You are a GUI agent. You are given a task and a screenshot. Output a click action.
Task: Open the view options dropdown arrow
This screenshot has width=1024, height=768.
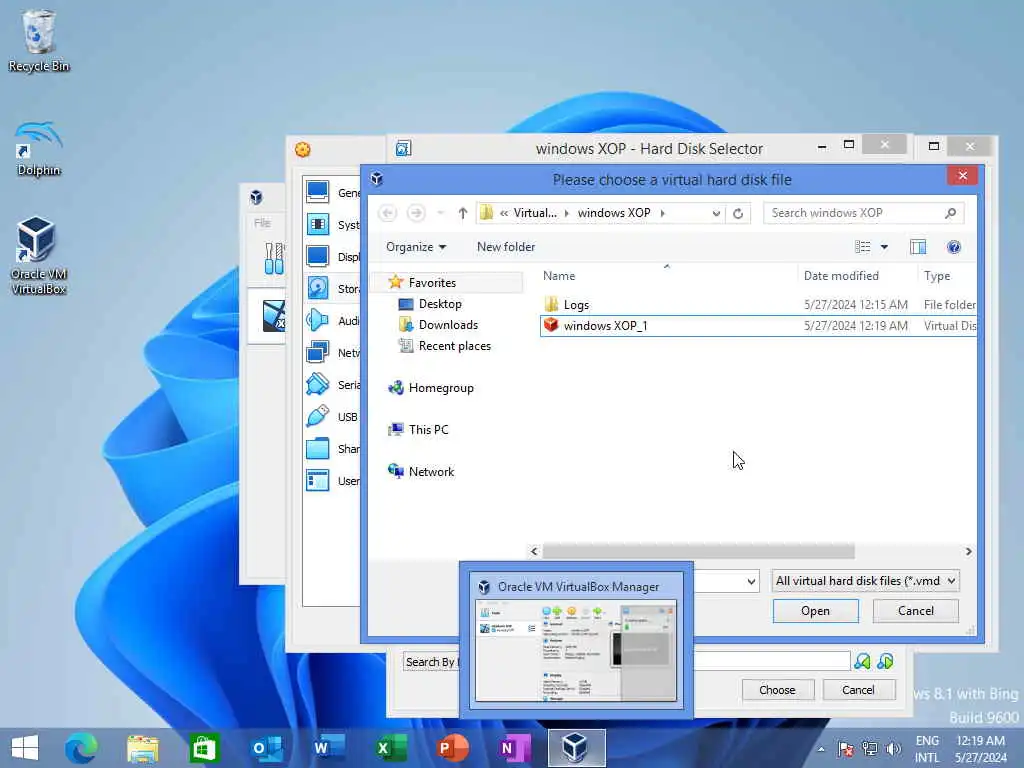coord(884,247)
